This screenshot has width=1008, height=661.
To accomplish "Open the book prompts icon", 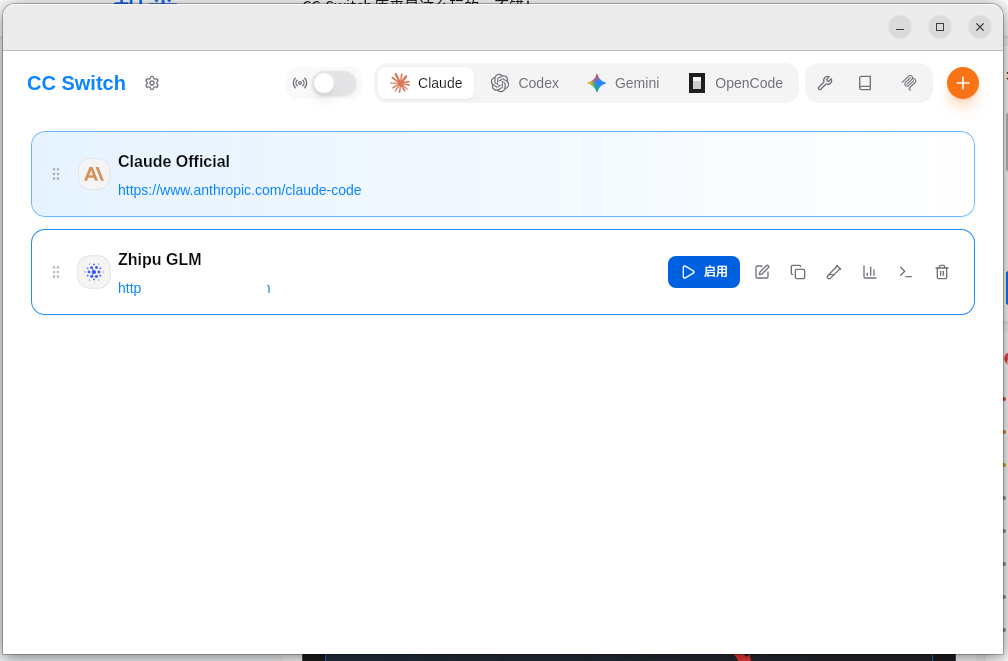I will click(865, 83).
